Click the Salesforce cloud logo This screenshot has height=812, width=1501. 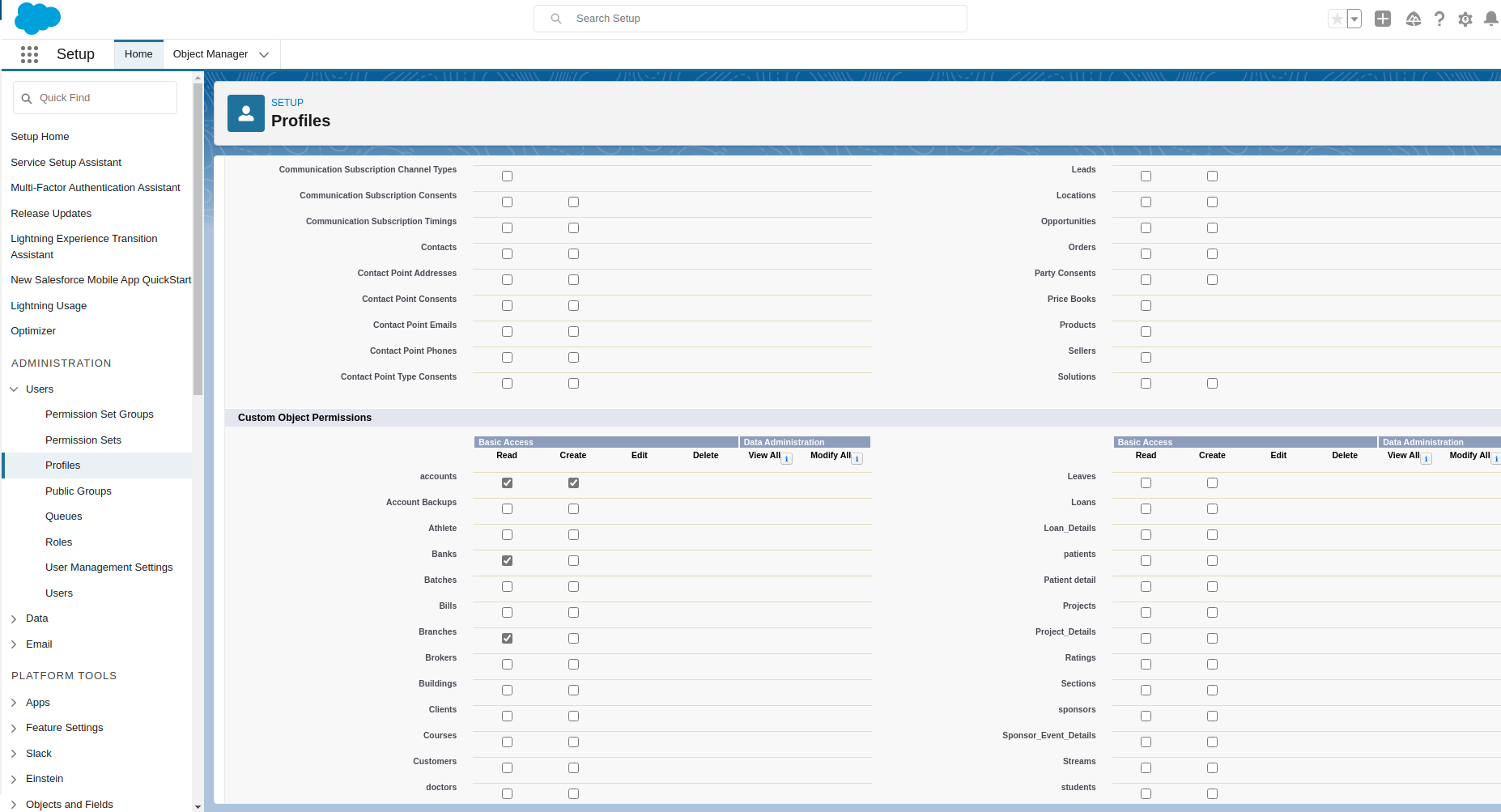click(x=37, y=18)
